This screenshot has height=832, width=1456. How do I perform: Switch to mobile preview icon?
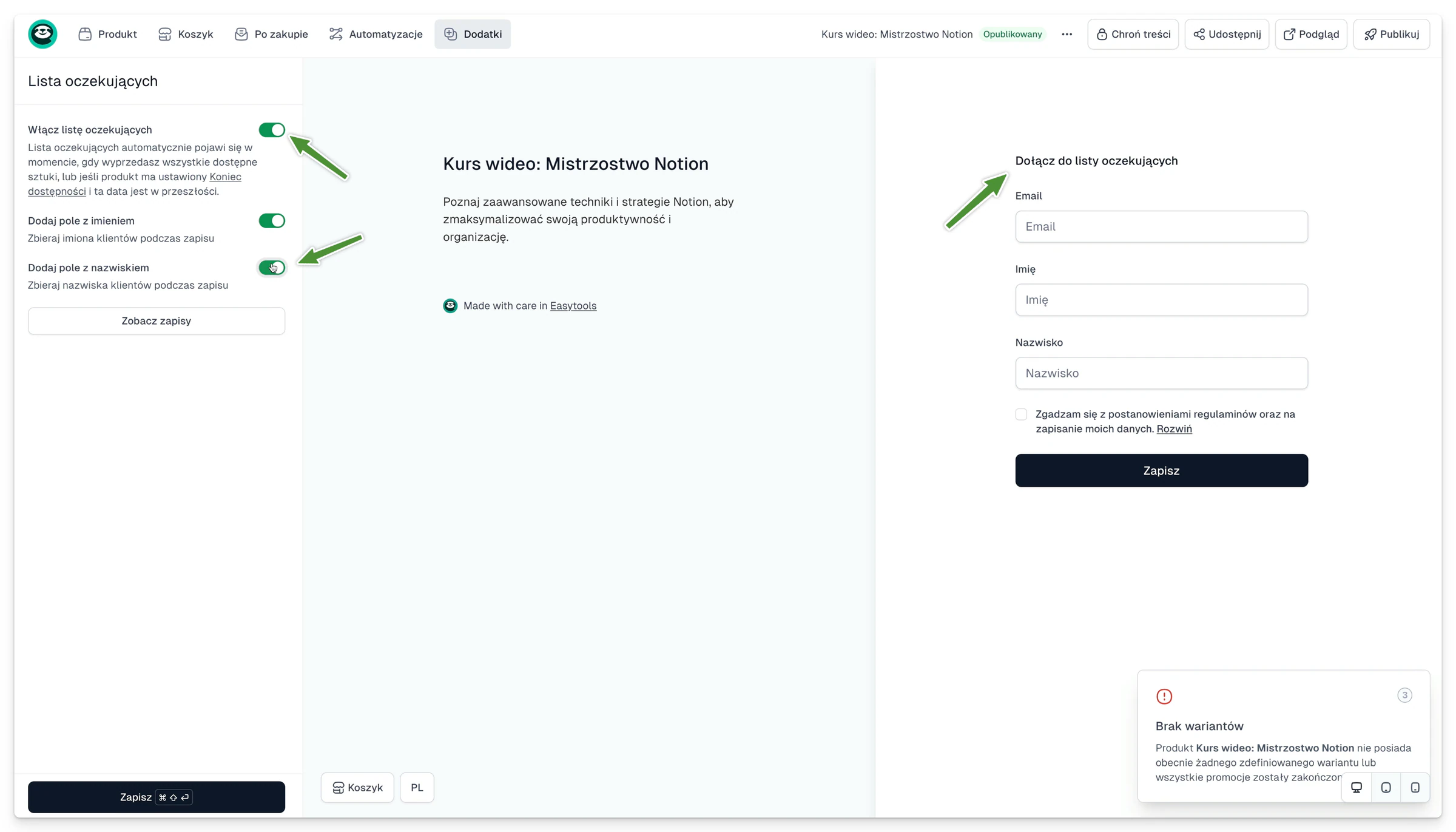coord(1415,787)
